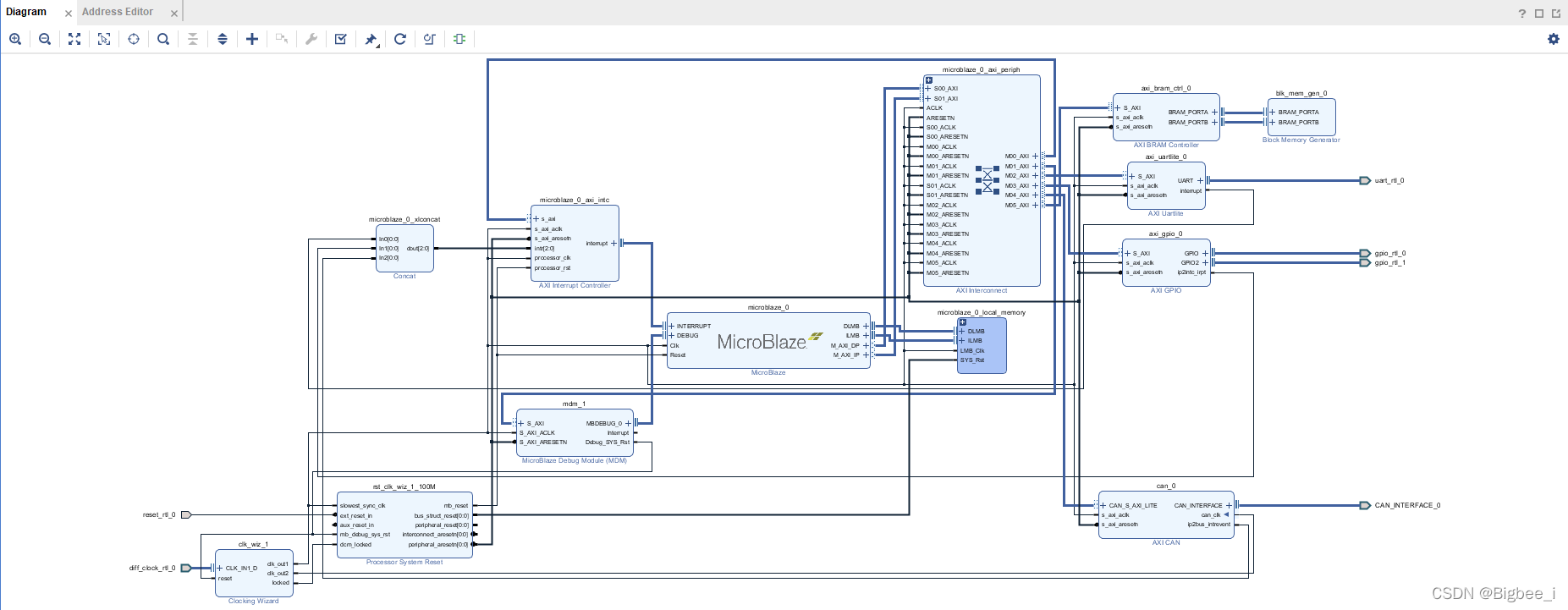Click the Optimize Routing icon
Screen dimensions: 1568x610
coord(430,39)
